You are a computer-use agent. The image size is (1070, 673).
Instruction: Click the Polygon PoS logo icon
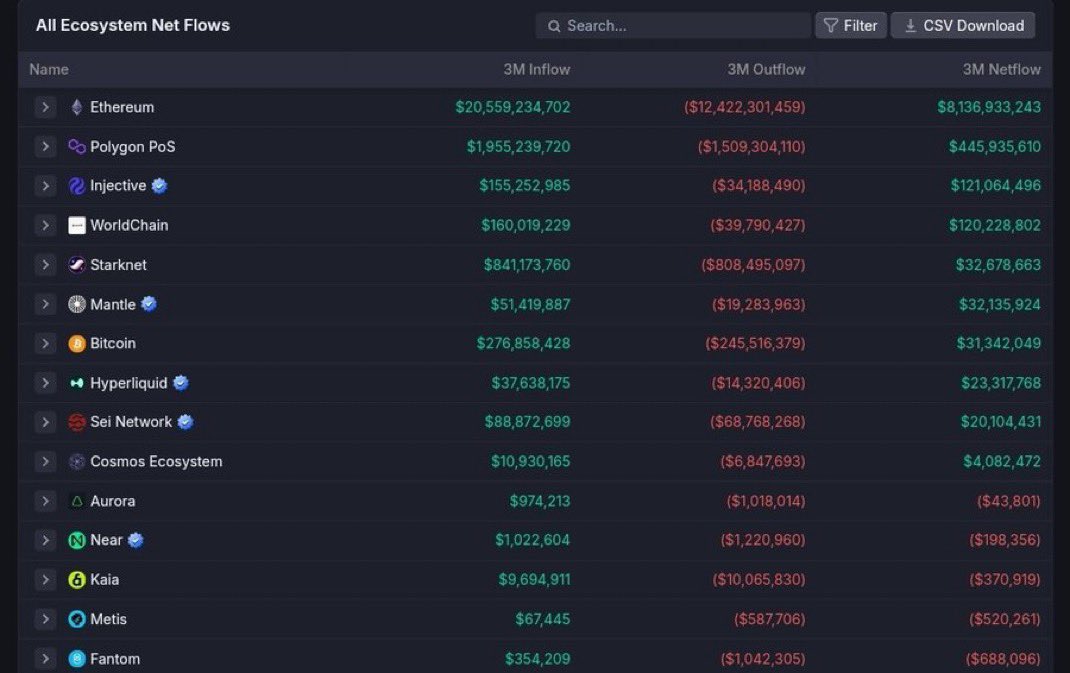click(x=76, y=147)
